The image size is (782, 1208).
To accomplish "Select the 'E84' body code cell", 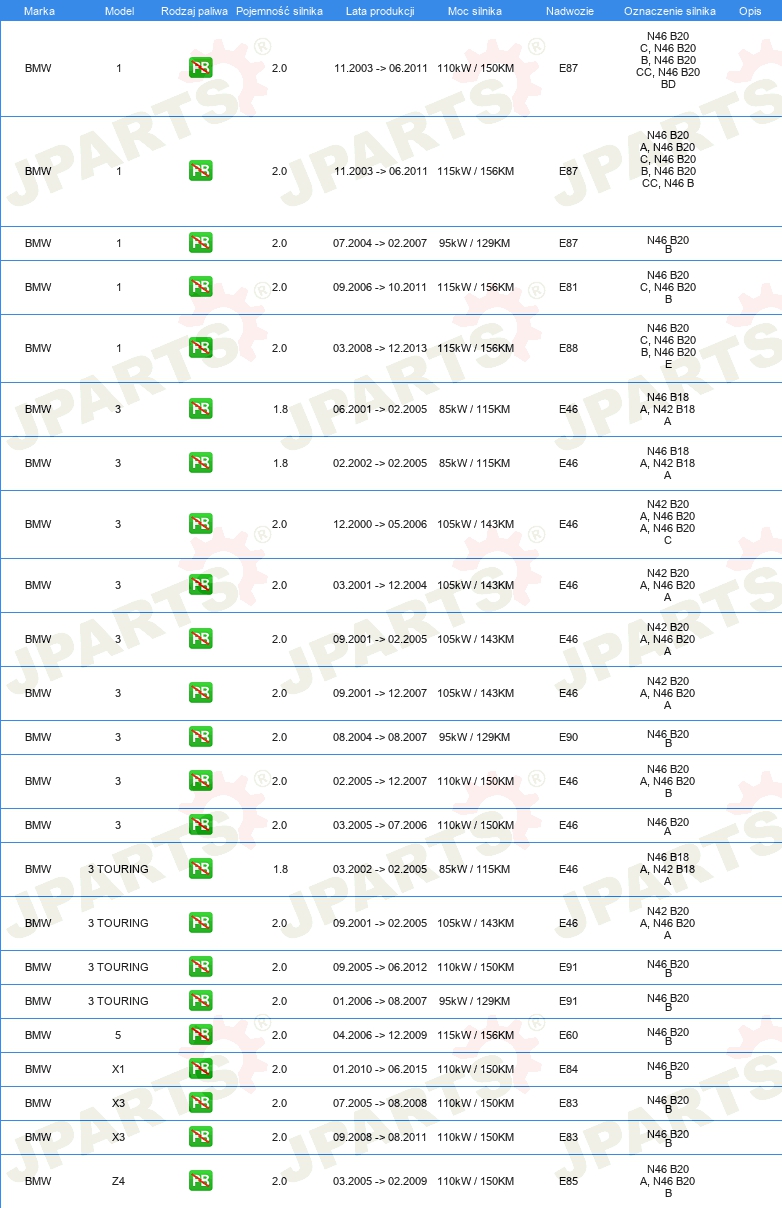I will pyautogui.click(x=568, y=1069).
